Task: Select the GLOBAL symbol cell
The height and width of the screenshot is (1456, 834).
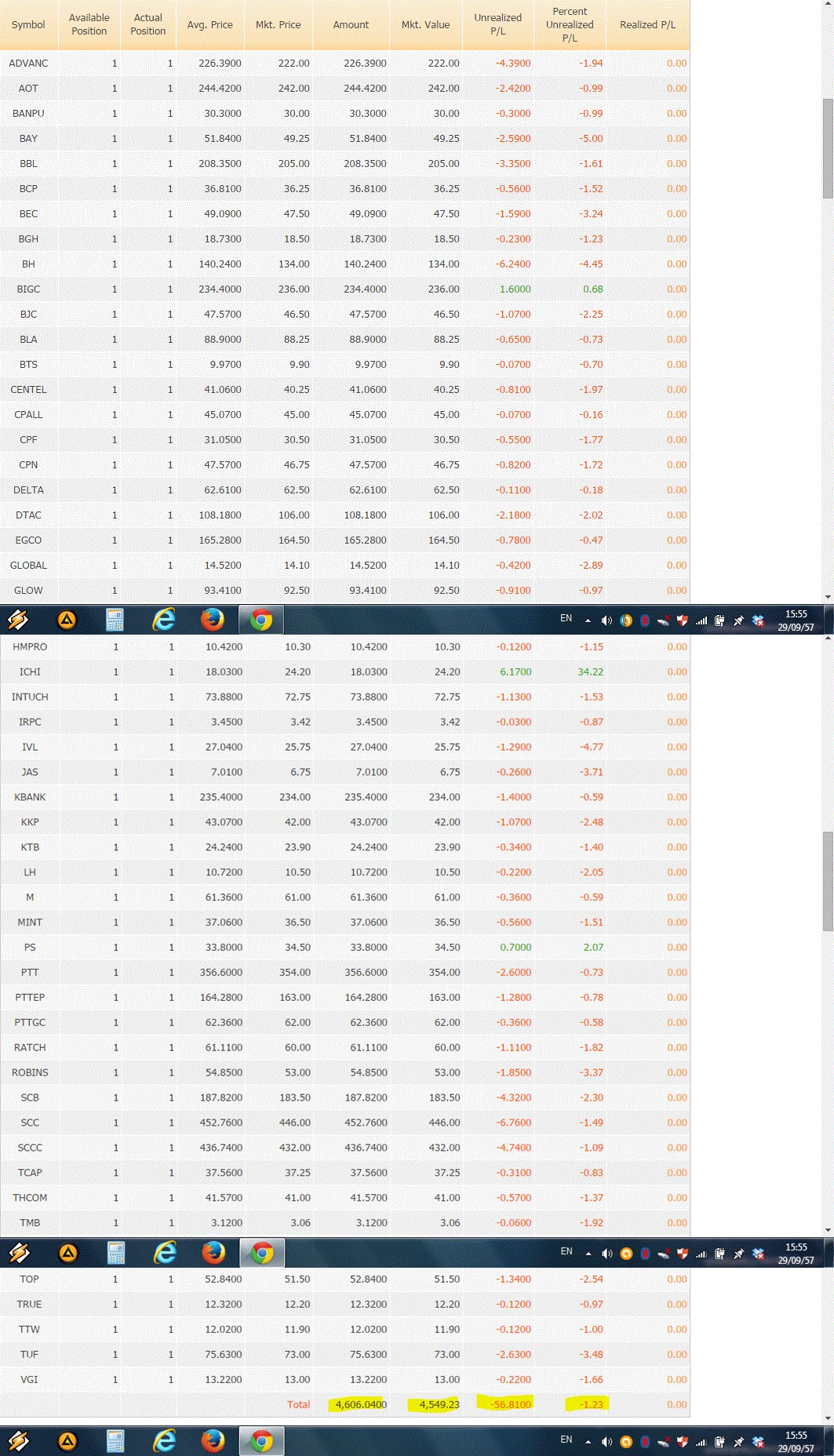Action: click(x=28, y=565)
